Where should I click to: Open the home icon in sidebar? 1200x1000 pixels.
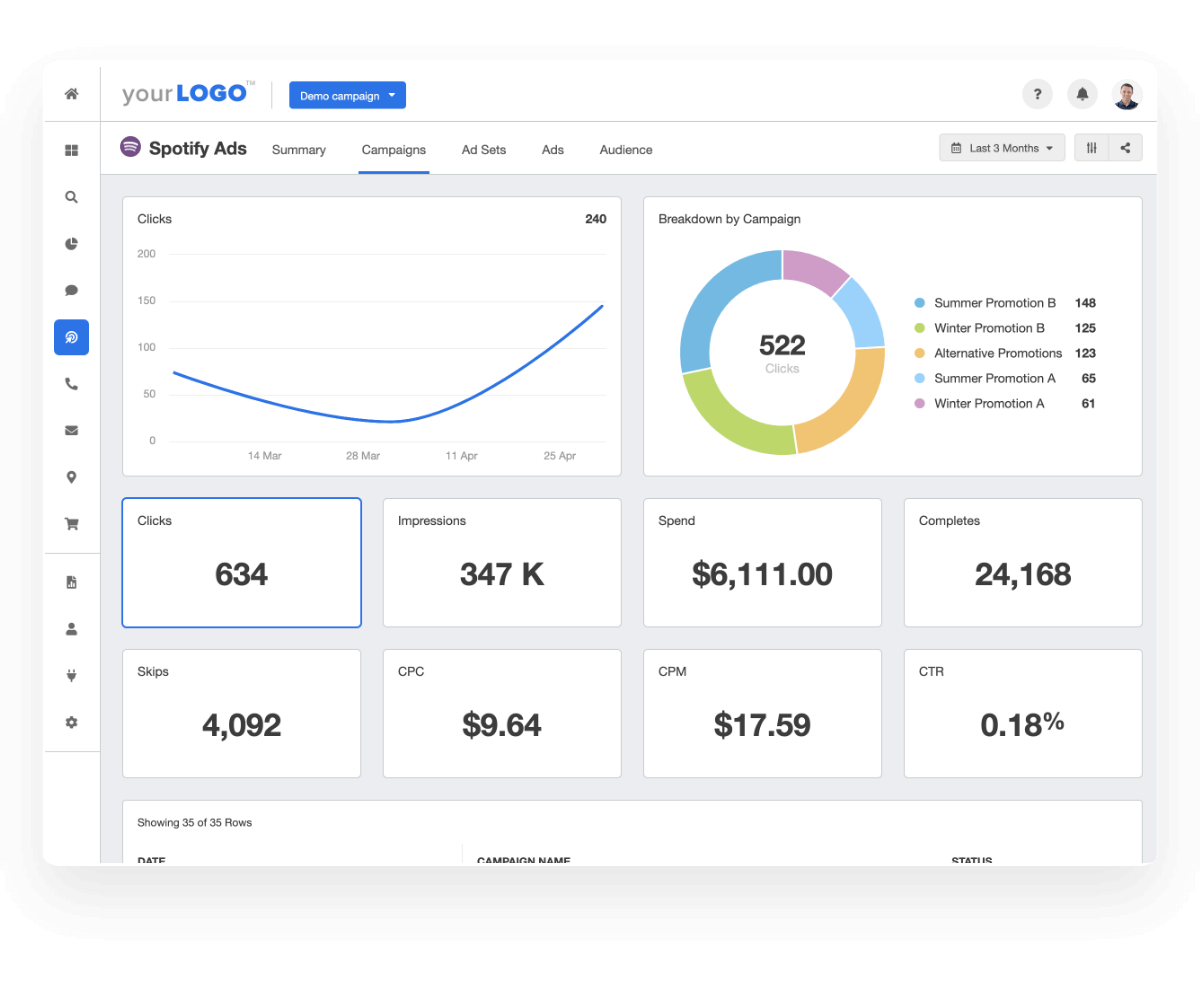(x=71, y=94)
